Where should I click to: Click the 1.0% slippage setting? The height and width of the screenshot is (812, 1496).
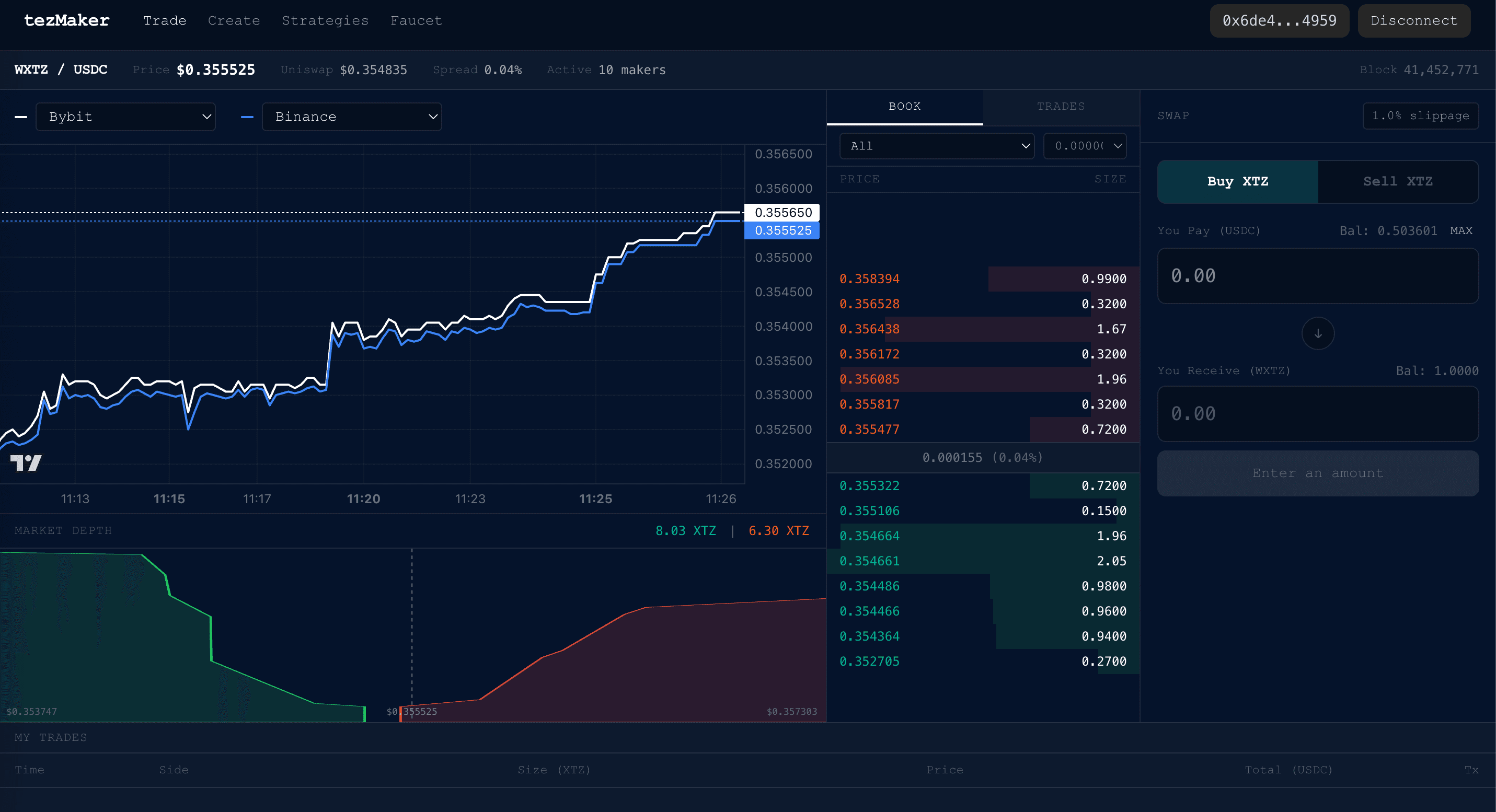[1421, 115]
